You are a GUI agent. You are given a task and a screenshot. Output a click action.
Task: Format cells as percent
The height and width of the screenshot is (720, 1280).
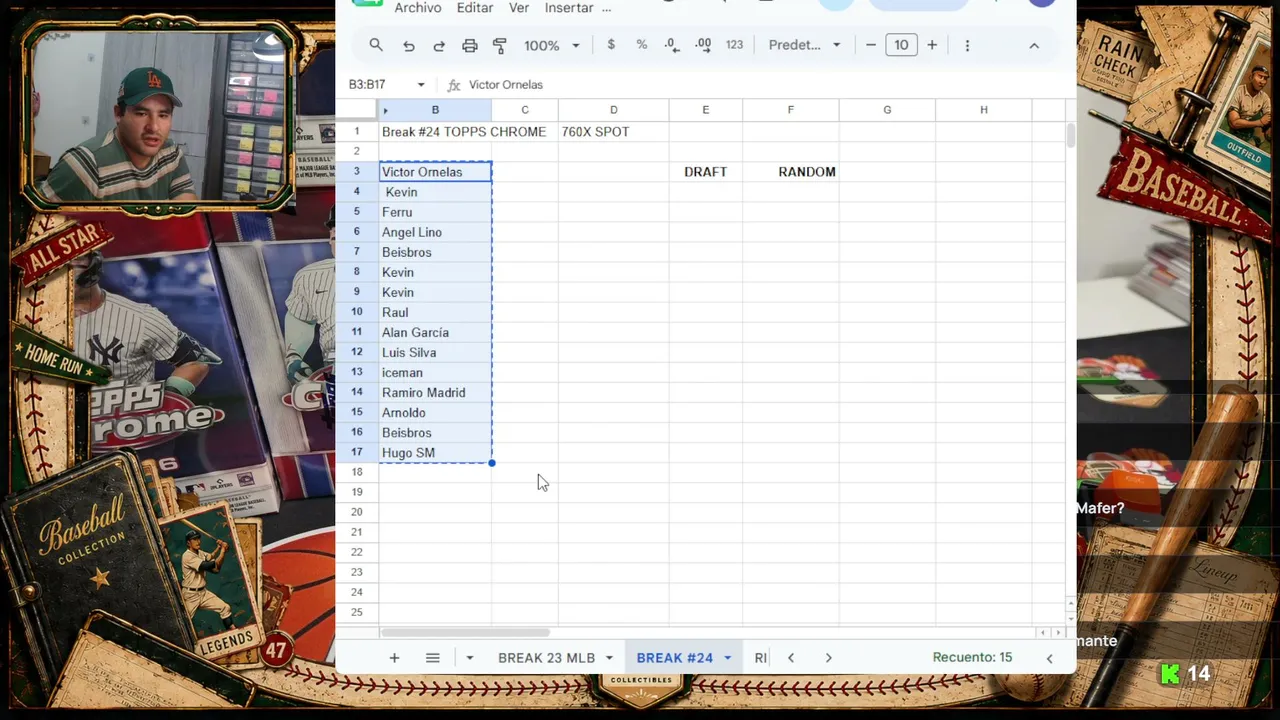642,45
